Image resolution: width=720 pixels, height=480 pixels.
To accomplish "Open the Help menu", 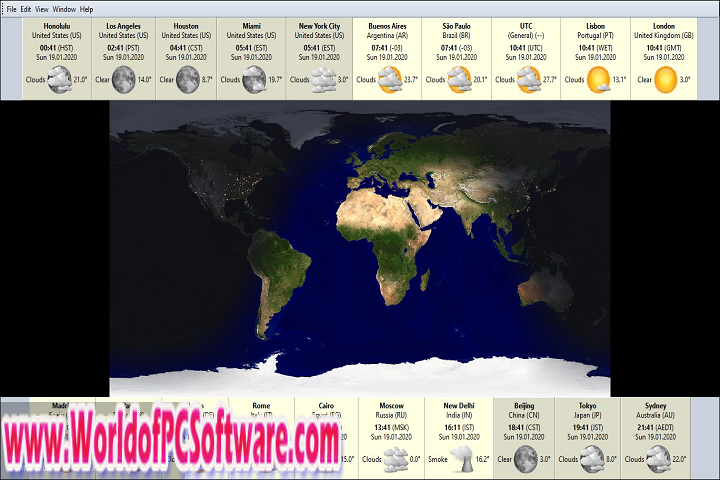I will 86,9.
